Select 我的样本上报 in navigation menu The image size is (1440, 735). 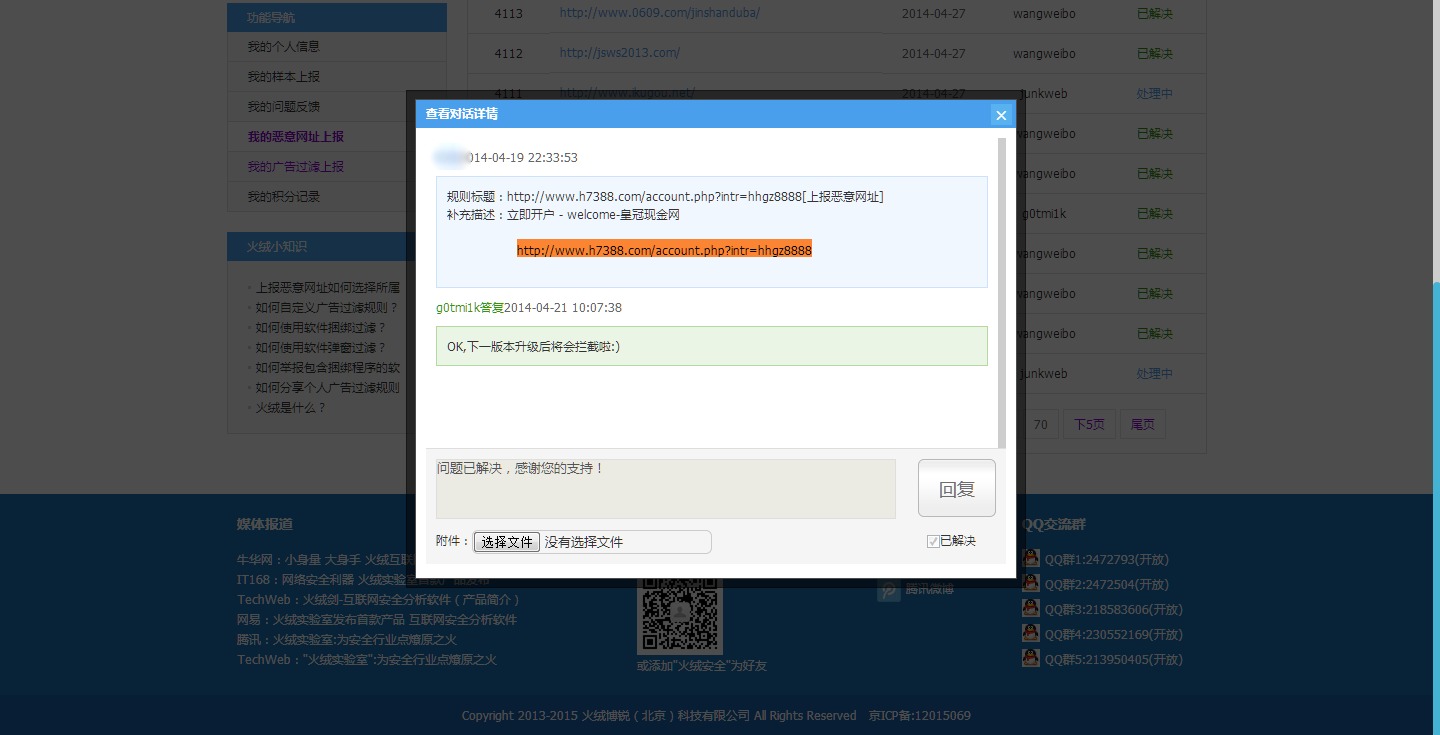tap(284, 77)
